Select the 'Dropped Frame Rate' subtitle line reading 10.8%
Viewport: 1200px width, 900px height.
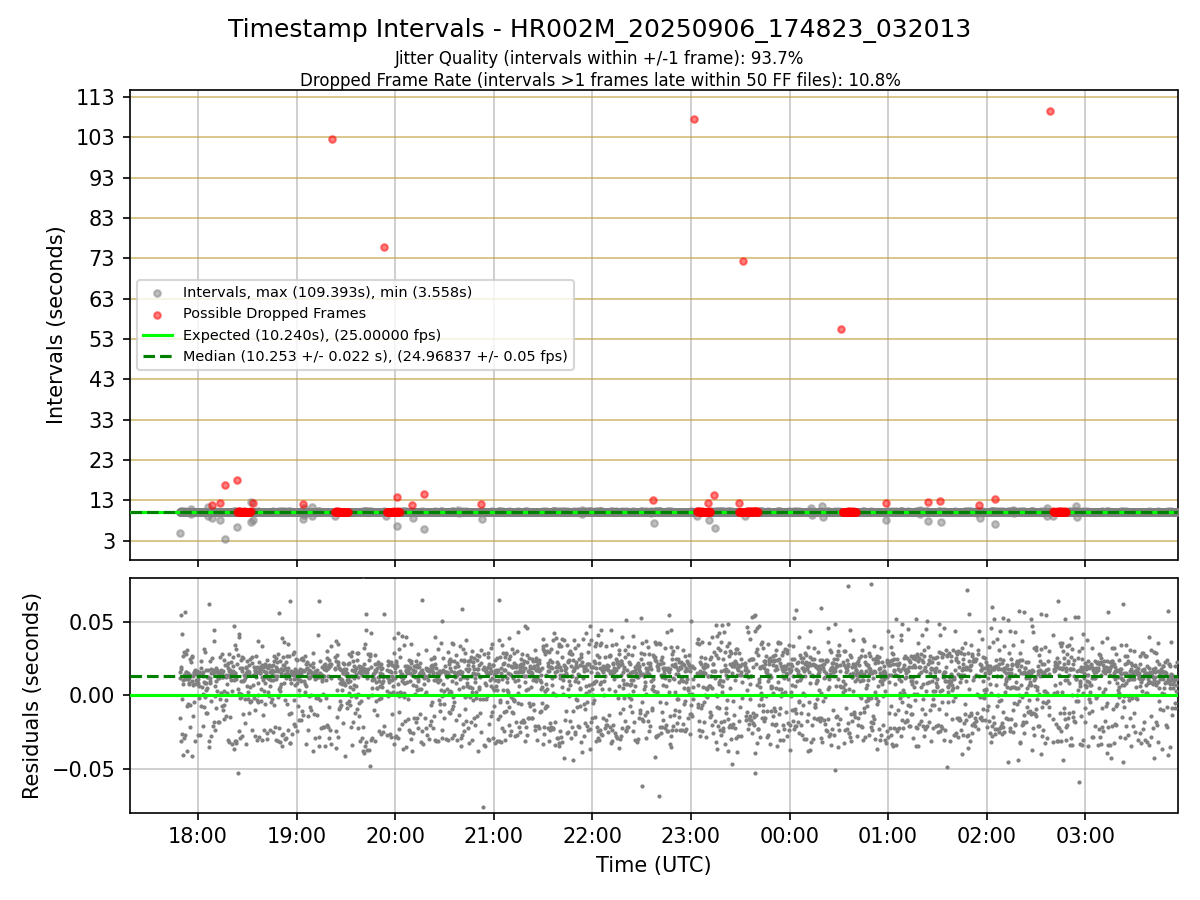click(x=600, y=80)
